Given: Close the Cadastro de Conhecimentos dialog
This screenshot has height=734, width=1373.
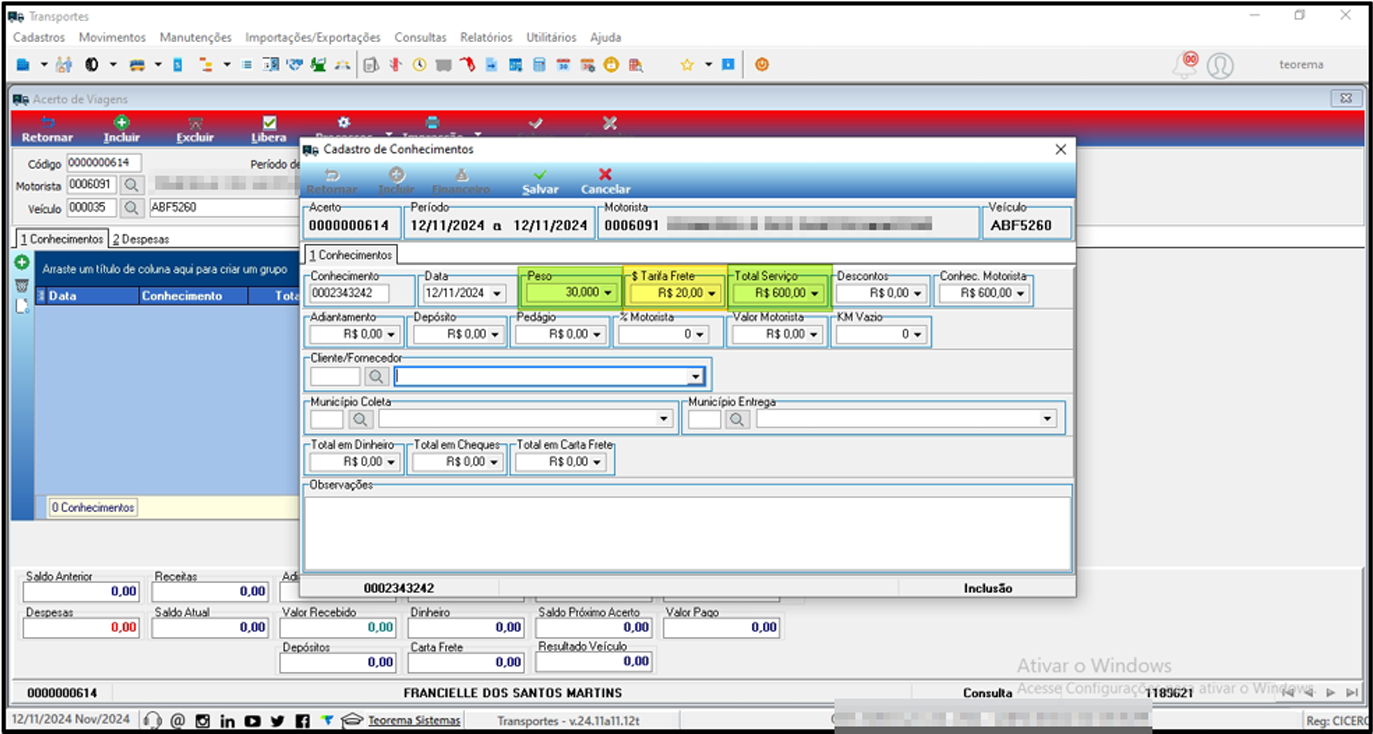Looking at the screenshot, I should 1061,149.
